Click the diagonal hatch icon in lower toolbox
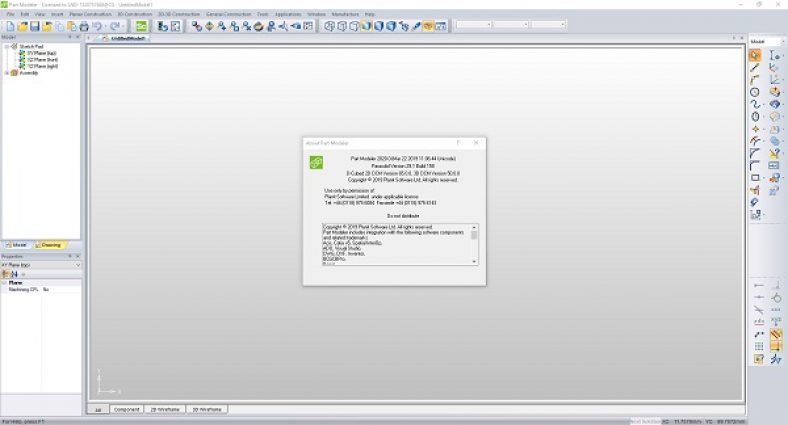Image resolution: width=788 pixels, height=425 pixels. click(776, 334)
